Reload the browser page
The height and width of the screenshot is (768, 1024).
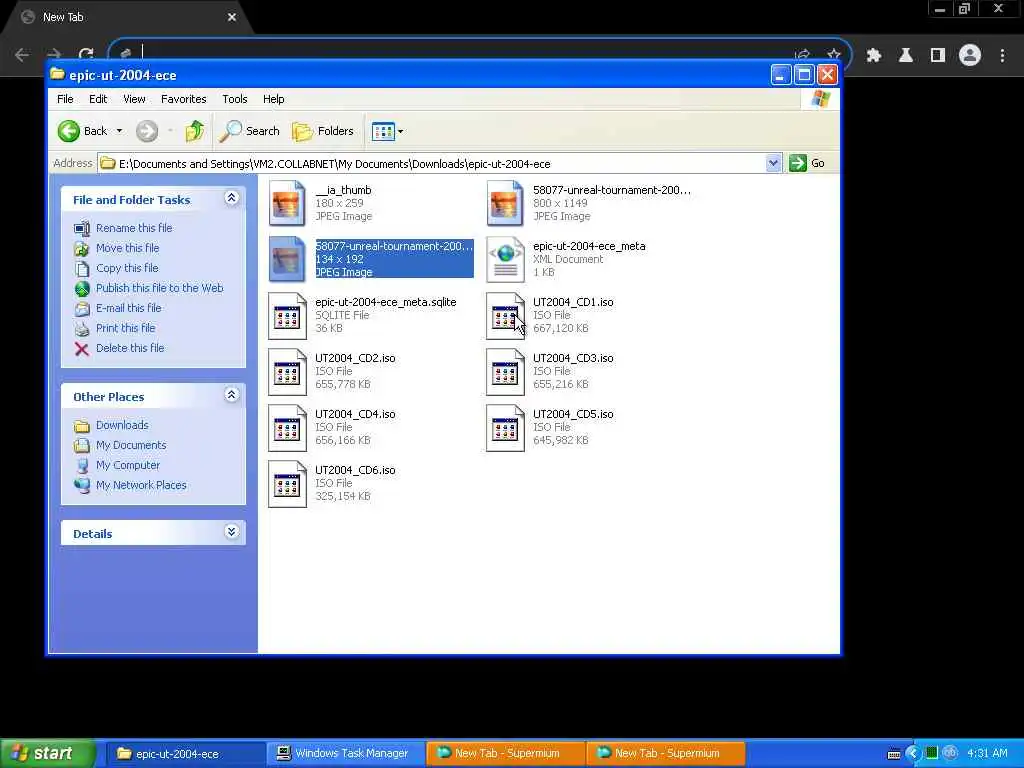tap(86, 54)
